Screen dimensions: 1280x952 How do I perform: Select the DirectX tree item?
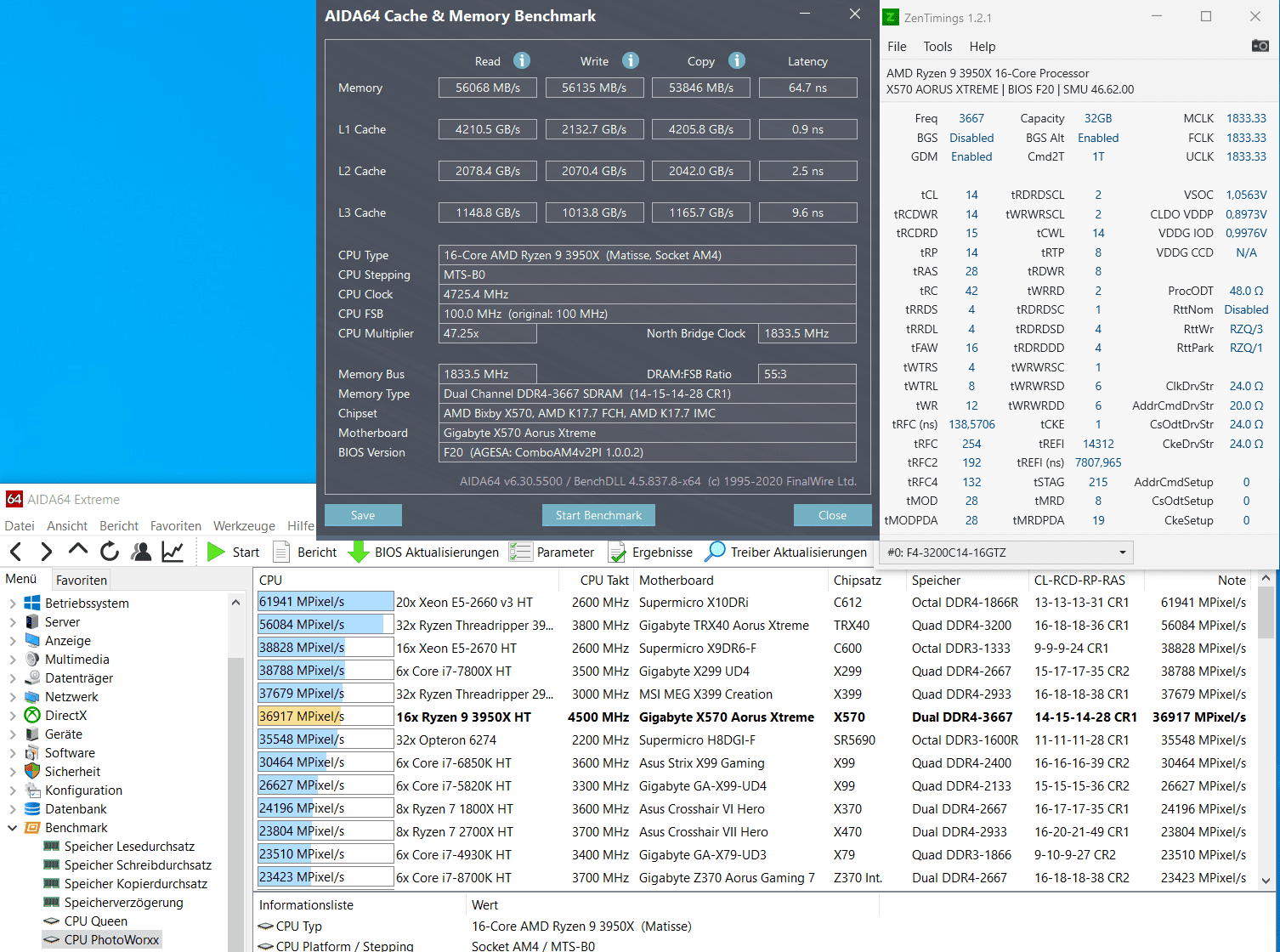tap(65, 716)
